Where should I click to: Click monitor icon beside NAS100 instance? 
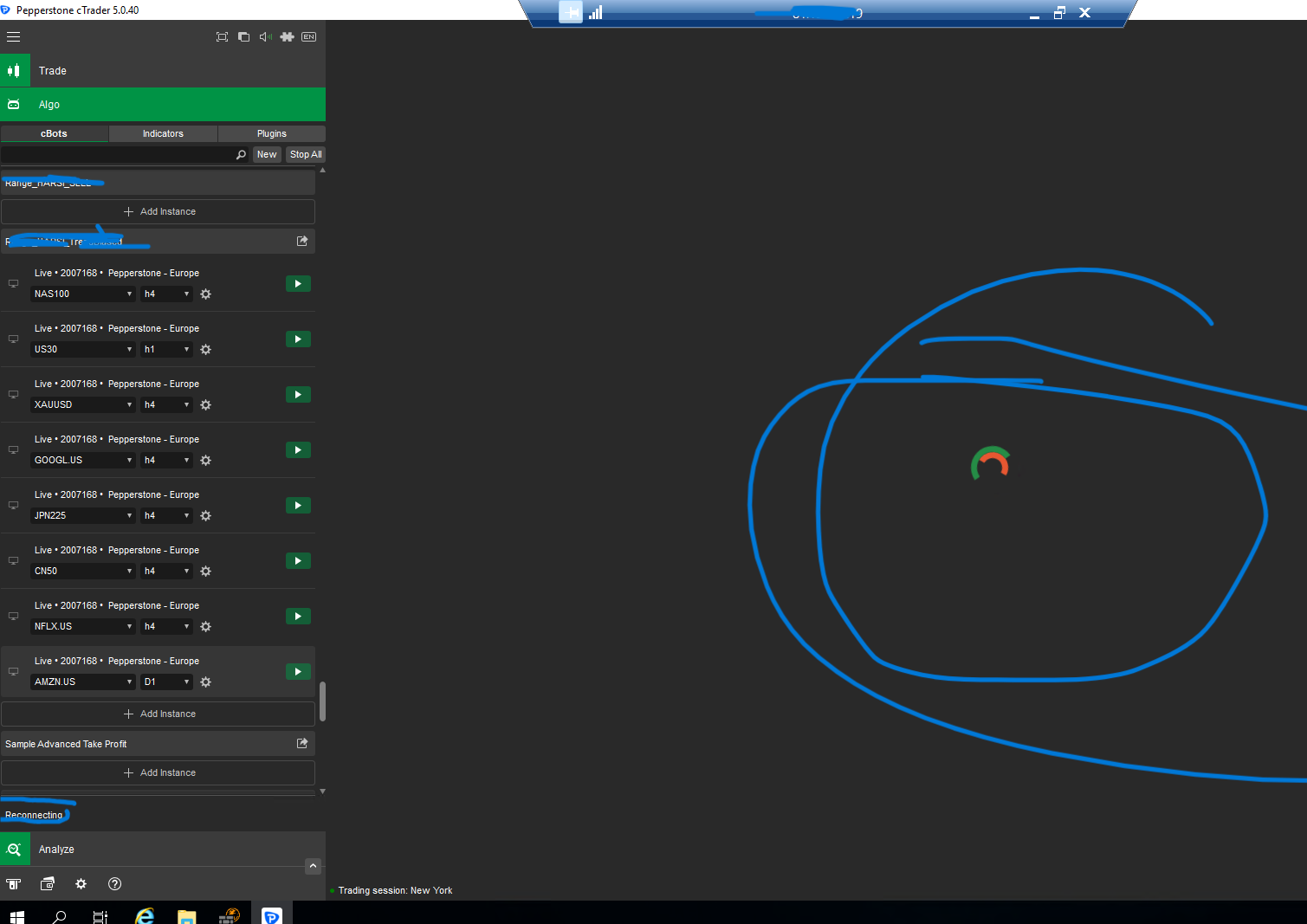[x=13, y=284]
